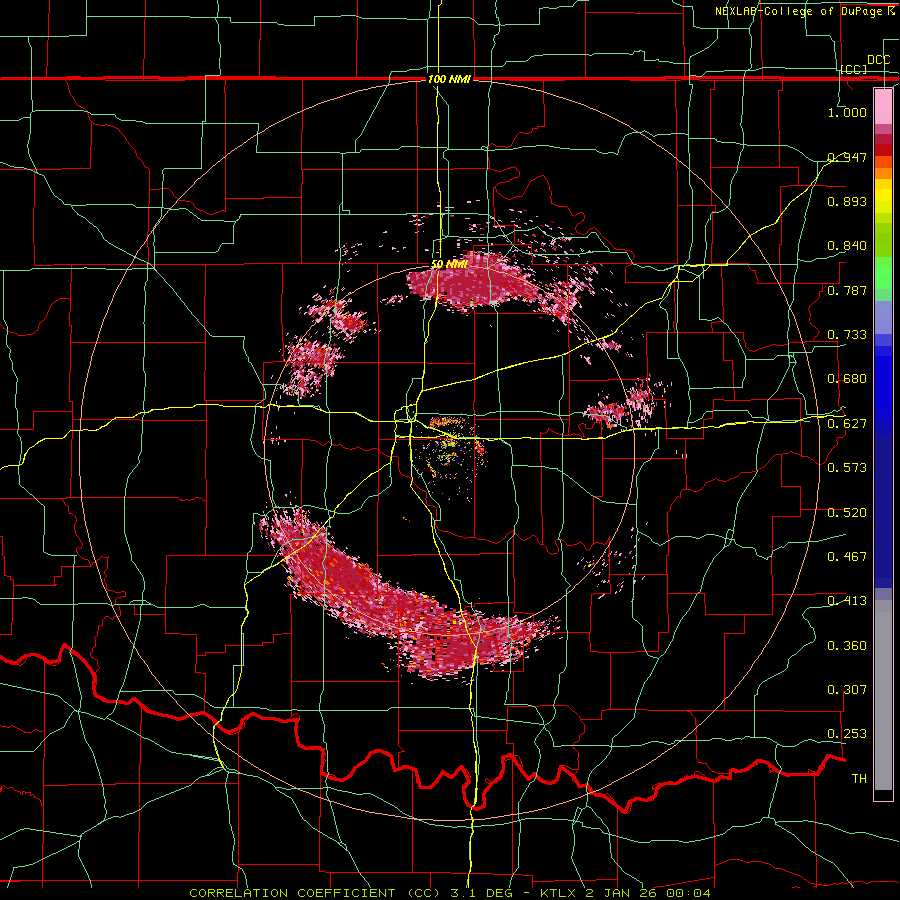The height and width of the screenshot is (900, 900).
Task: Pick the gray segment of the color bar
Action: click(x=883, y=695)
